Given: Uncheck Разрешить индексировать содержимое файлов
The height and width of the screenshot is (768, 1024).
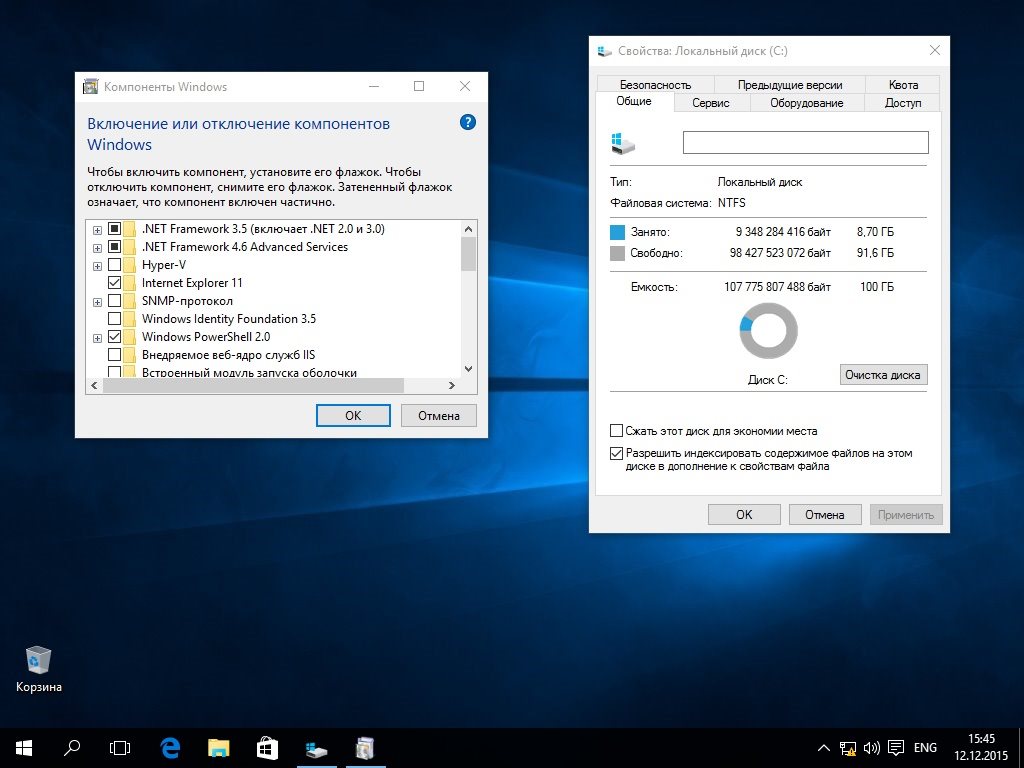Looking at the screenshot, I should click(616, 453).
